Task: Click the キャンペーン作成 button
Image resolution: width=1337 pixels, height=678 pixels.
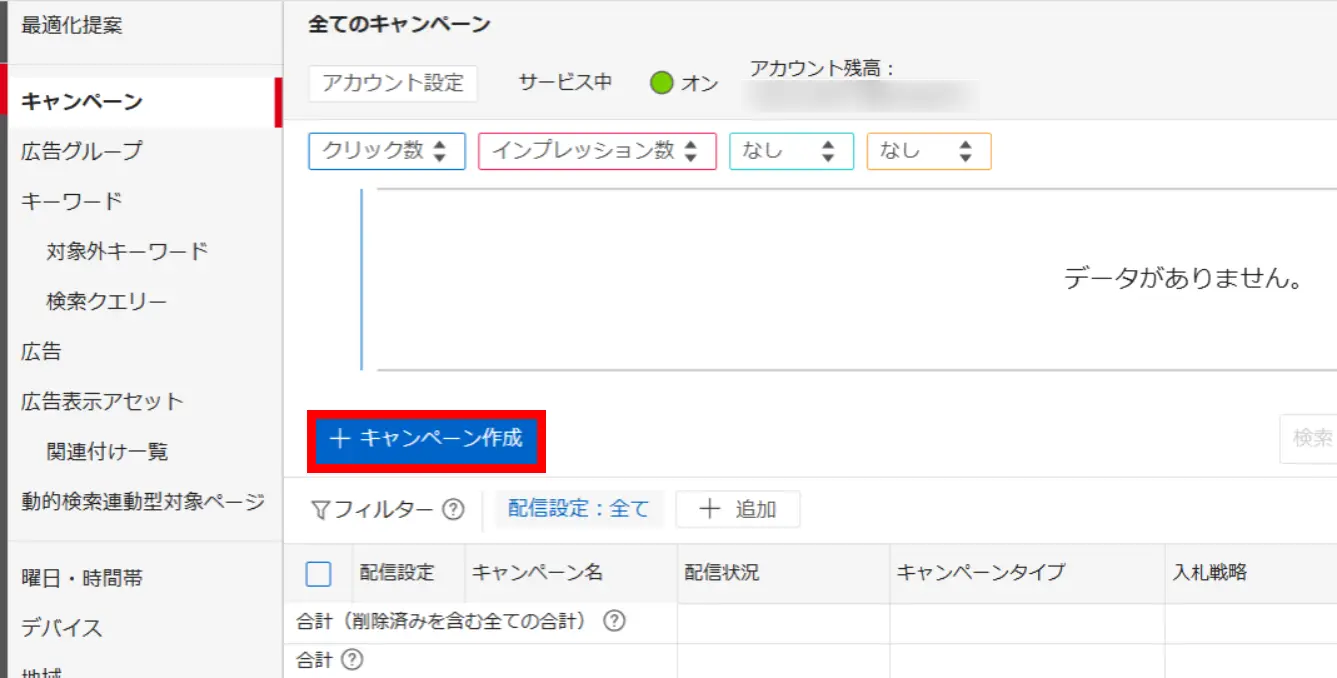Action: 426,440
